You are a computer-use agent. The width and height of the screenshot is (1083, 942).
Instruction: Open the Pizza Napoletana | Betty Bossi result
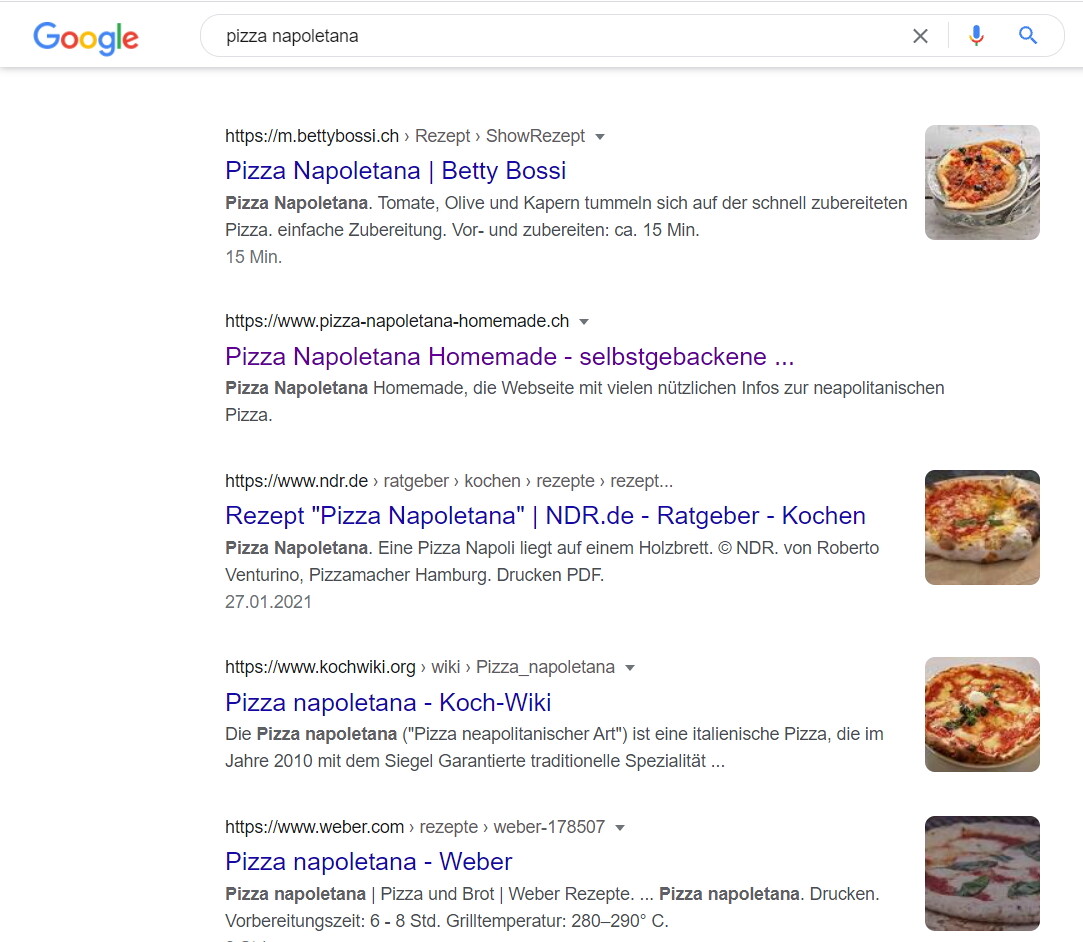395,171
